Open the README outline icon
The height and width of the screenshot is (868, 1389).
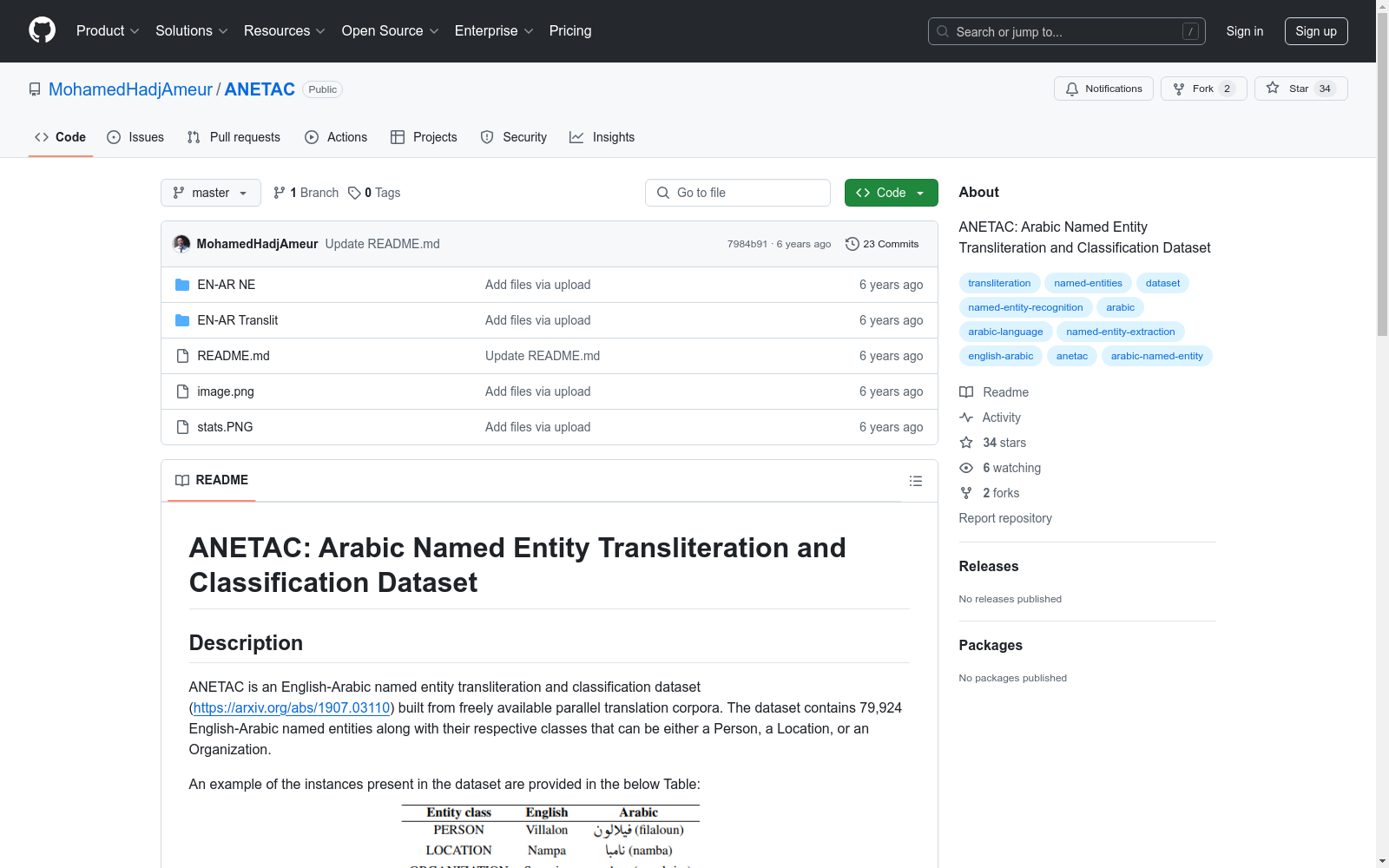(x=915, y=481)
